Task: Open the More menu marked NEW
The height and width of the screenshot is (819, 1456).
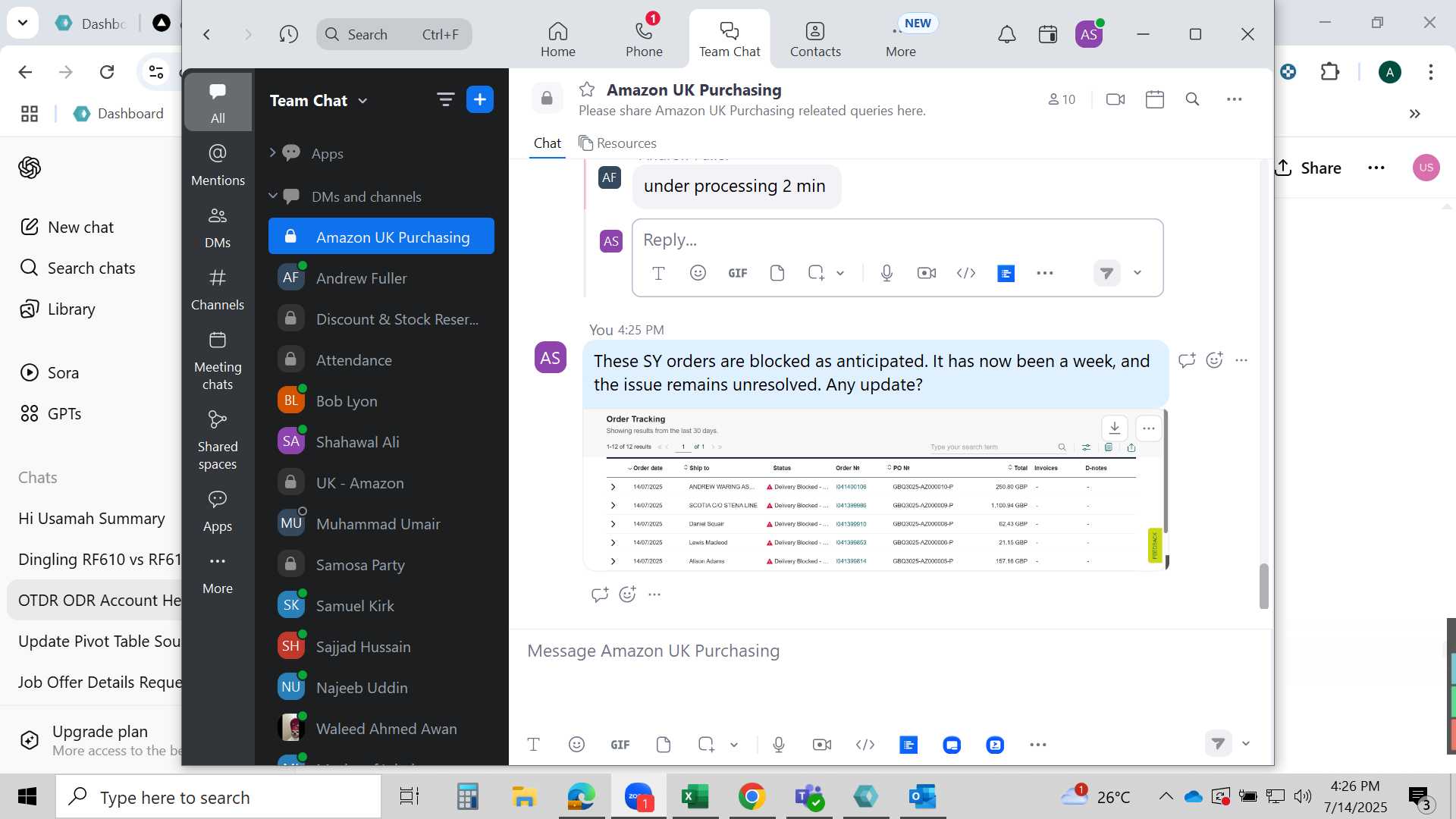Action: tap(901, 39)
